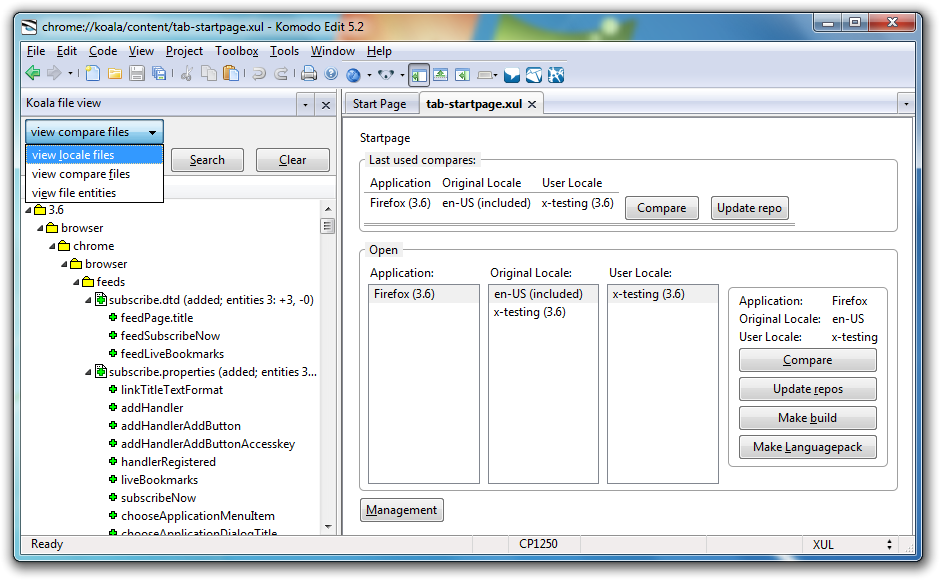Click the blue network-shaped toolbar icon
This screenshot has height=581, width=940.
556,75
